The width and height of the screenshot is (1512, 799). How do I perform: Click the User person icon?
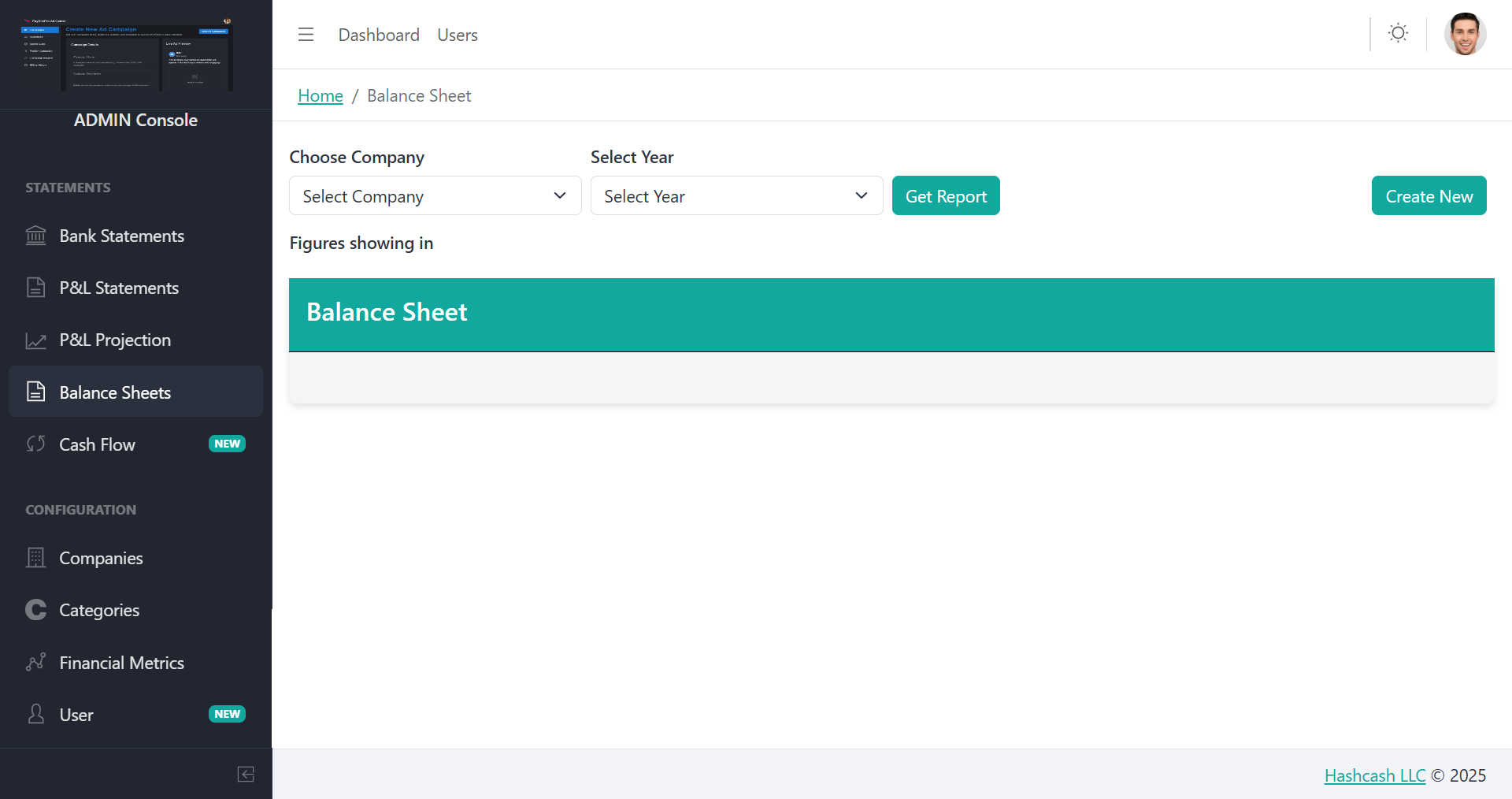(x=35, y=714)
